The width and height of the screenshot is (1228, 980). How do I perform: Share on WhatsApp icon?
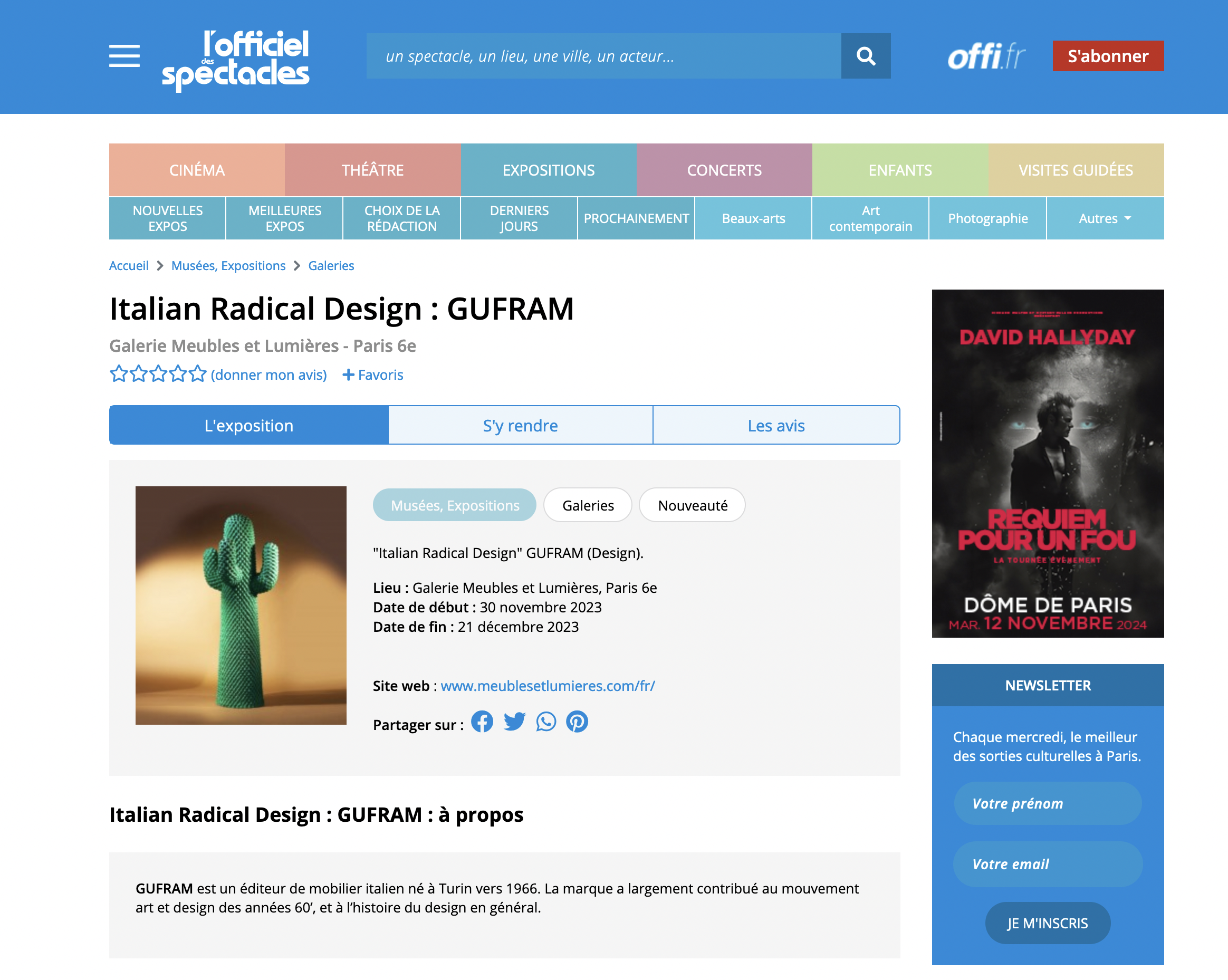click(545, 722)
